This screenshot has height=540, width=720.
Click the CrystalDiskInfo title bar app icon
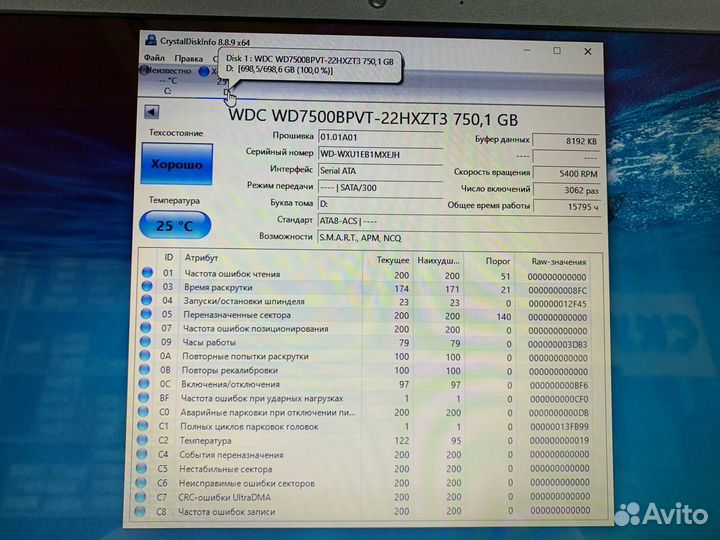click(x=151, y=40)
